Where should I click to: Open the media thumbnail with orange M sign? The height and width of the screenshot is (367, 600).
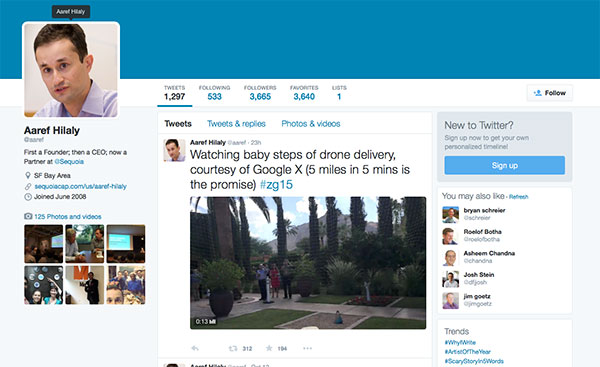[85, 285]
